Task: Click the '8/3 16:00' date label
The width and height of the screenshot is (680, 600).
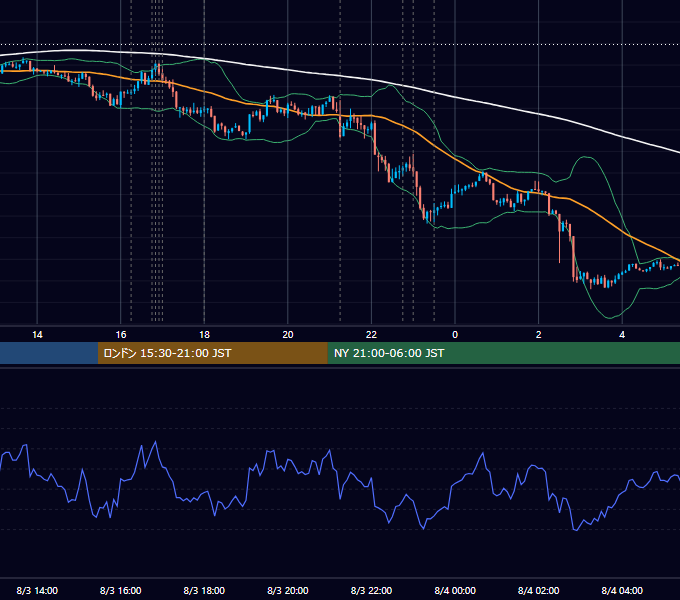Action: click(121, 590)
